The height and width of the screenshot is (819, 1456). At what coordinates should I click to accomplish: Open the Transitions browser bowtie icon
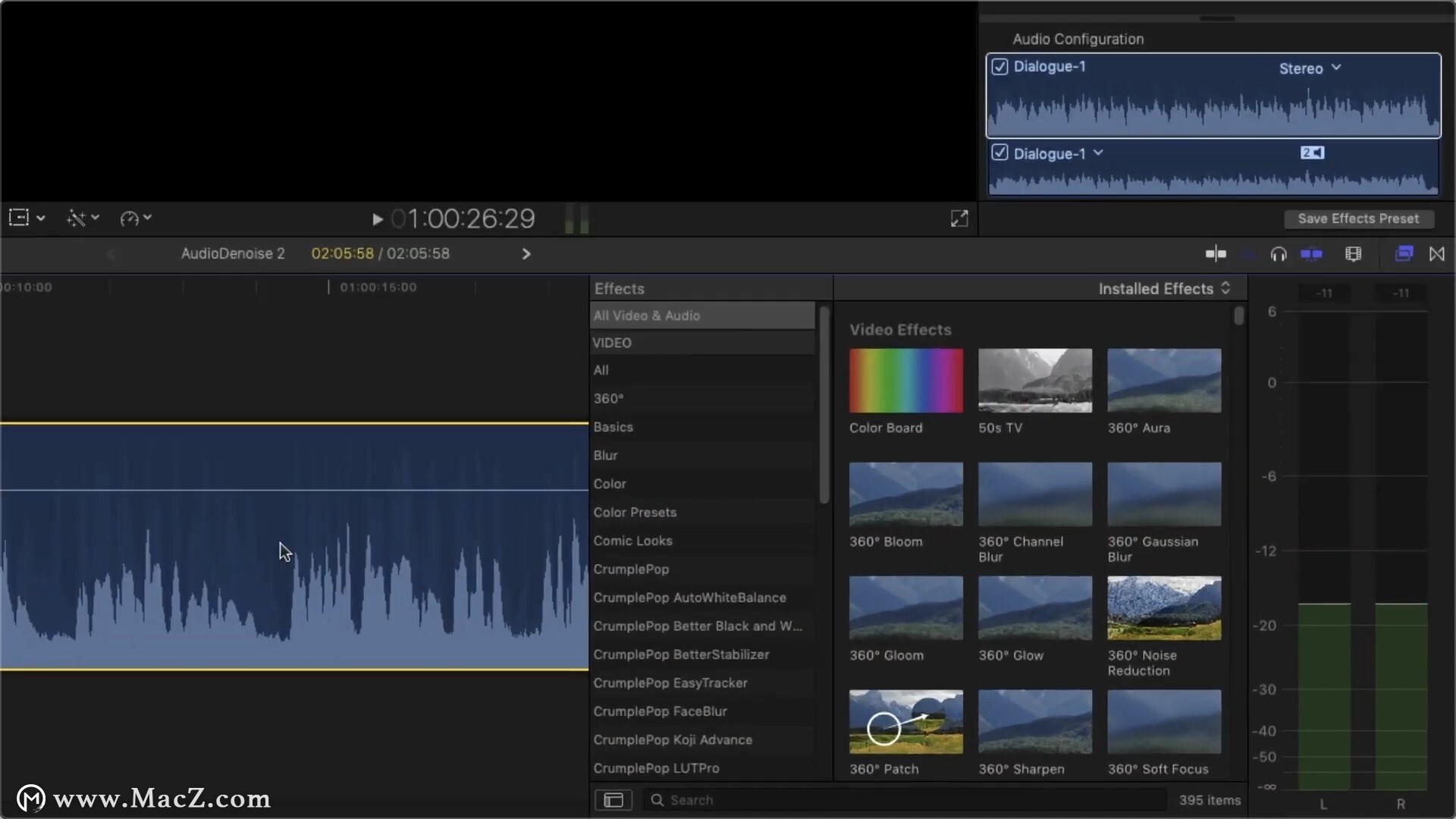pyautogui.click(x=1437, y=254)
